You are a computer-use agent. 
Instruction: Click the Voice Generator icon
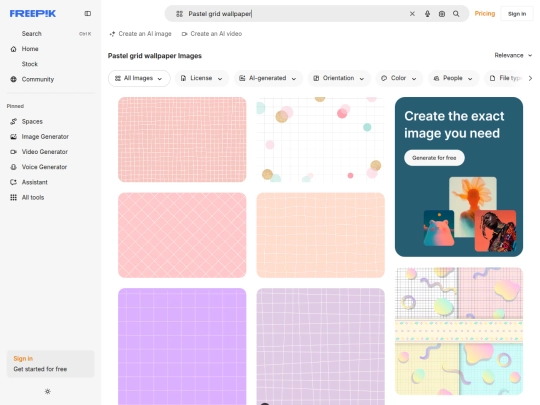coord(13,167)
